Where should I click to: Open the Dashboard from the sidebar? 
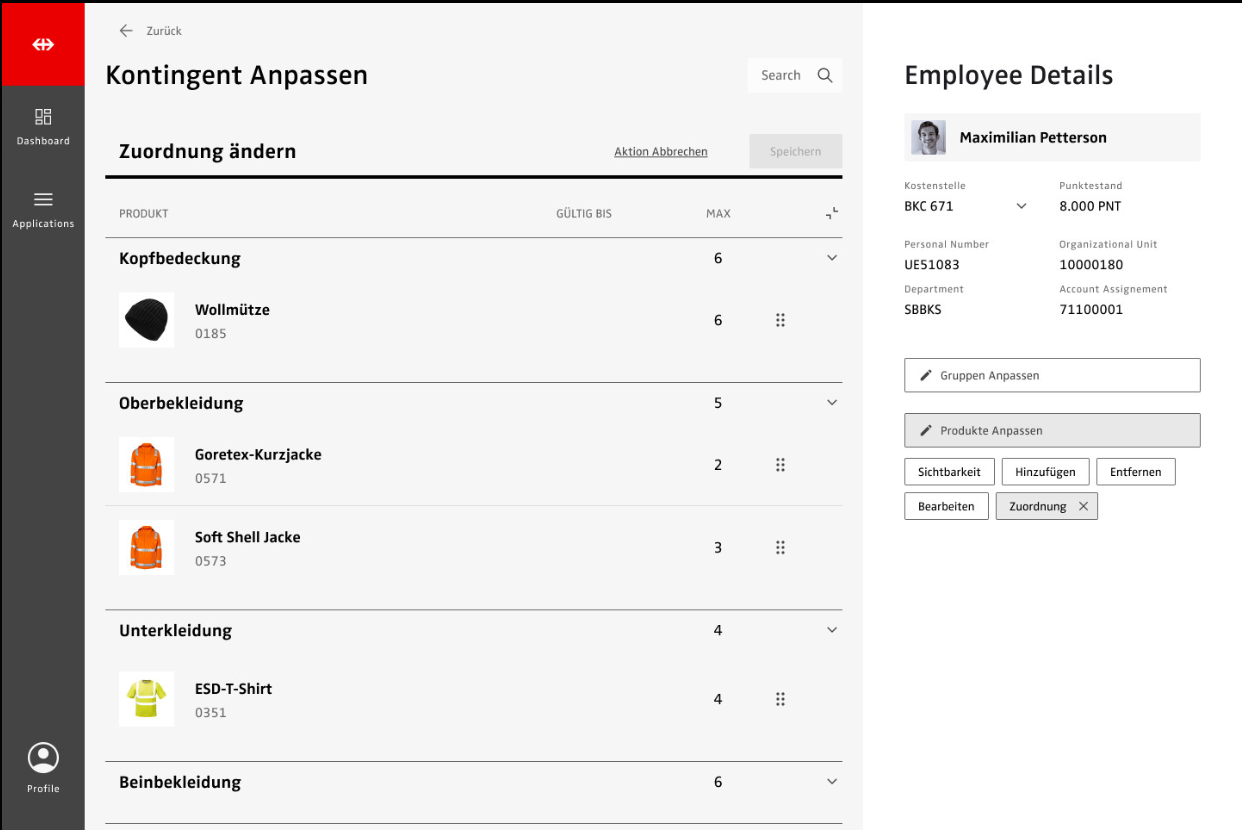coord(43,126)
